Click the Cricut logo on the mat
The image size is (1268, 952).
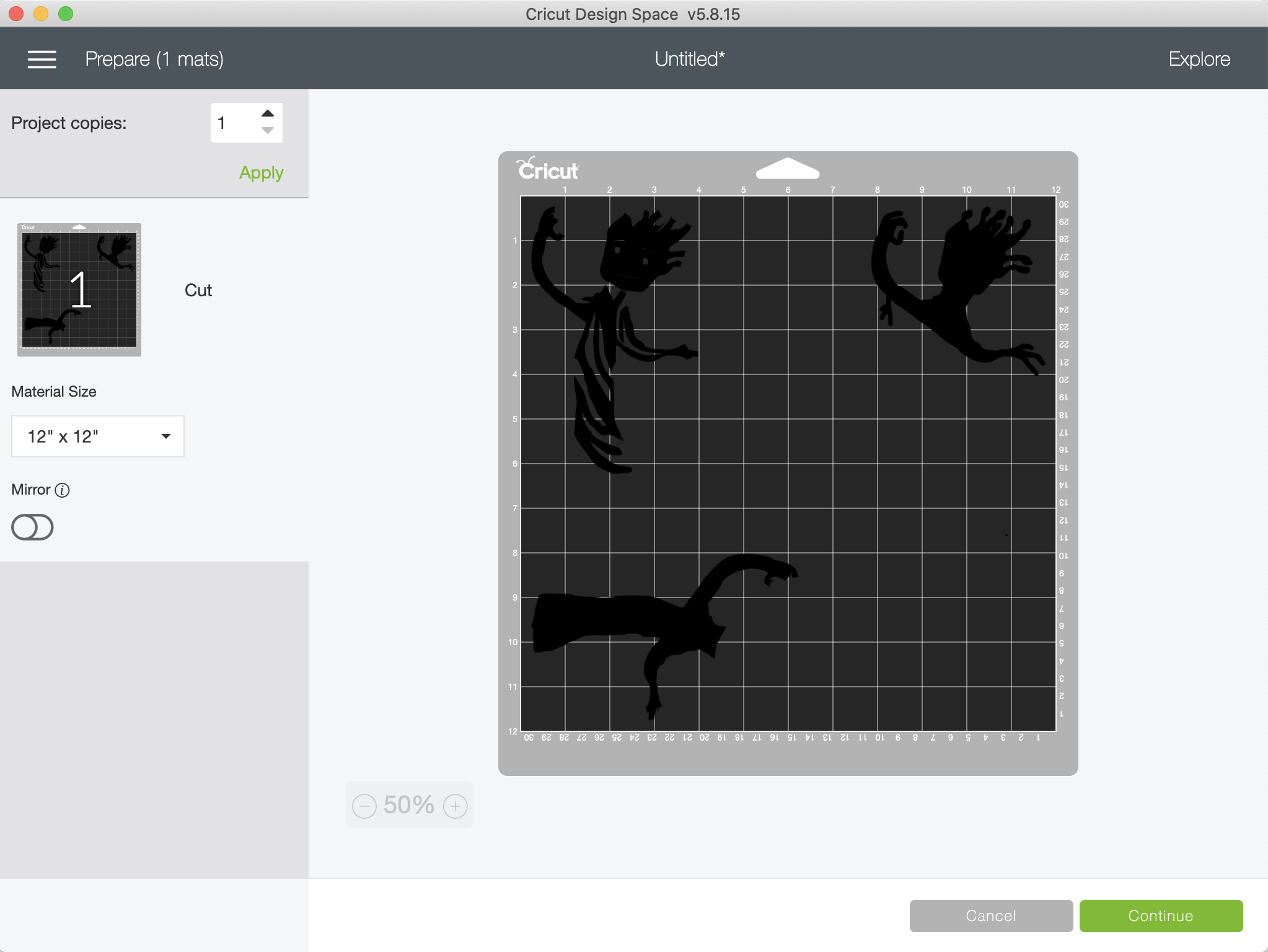[x=548, y=168]
